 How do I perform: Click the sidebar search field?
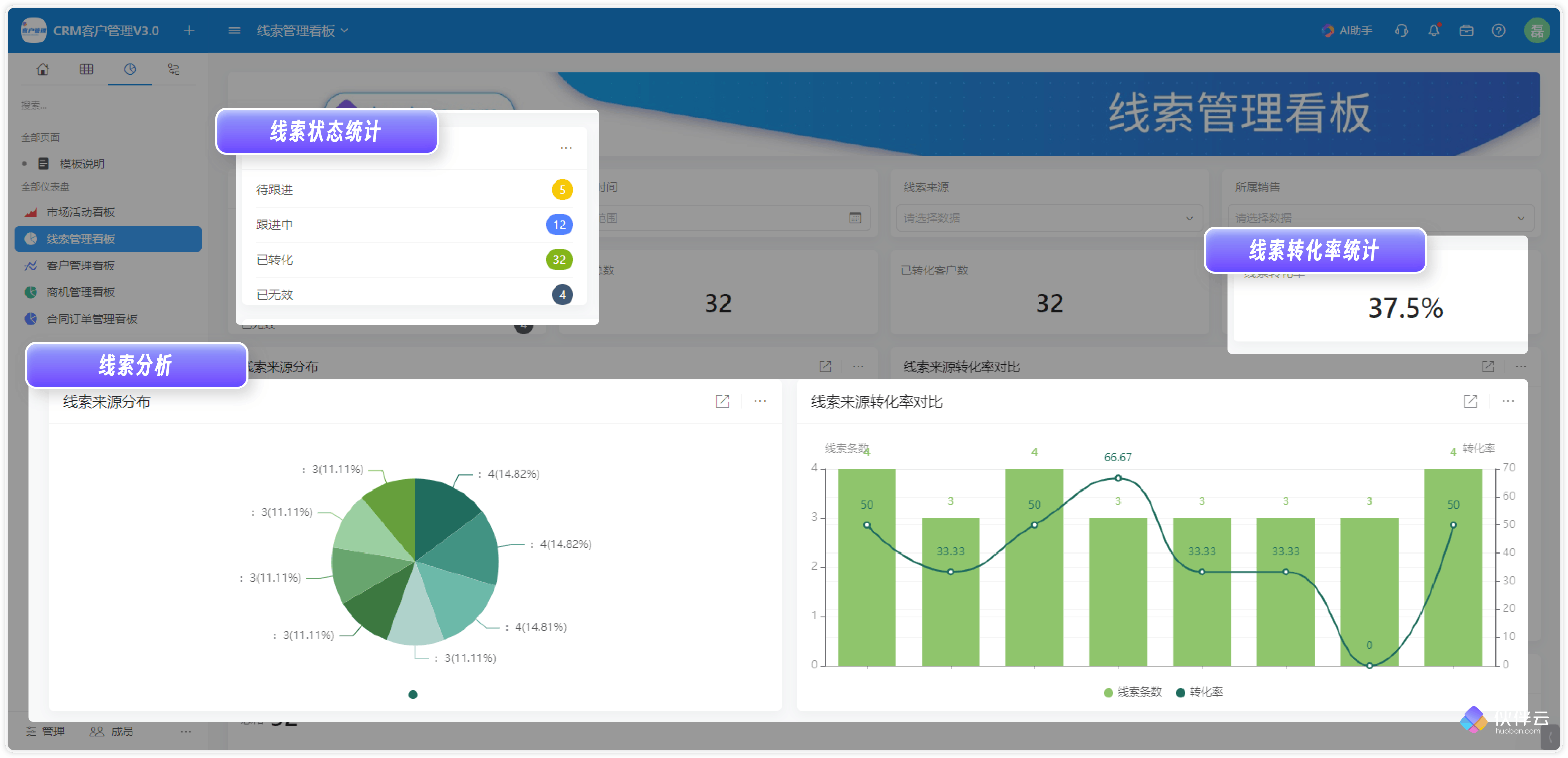click(x=108, y=106)
